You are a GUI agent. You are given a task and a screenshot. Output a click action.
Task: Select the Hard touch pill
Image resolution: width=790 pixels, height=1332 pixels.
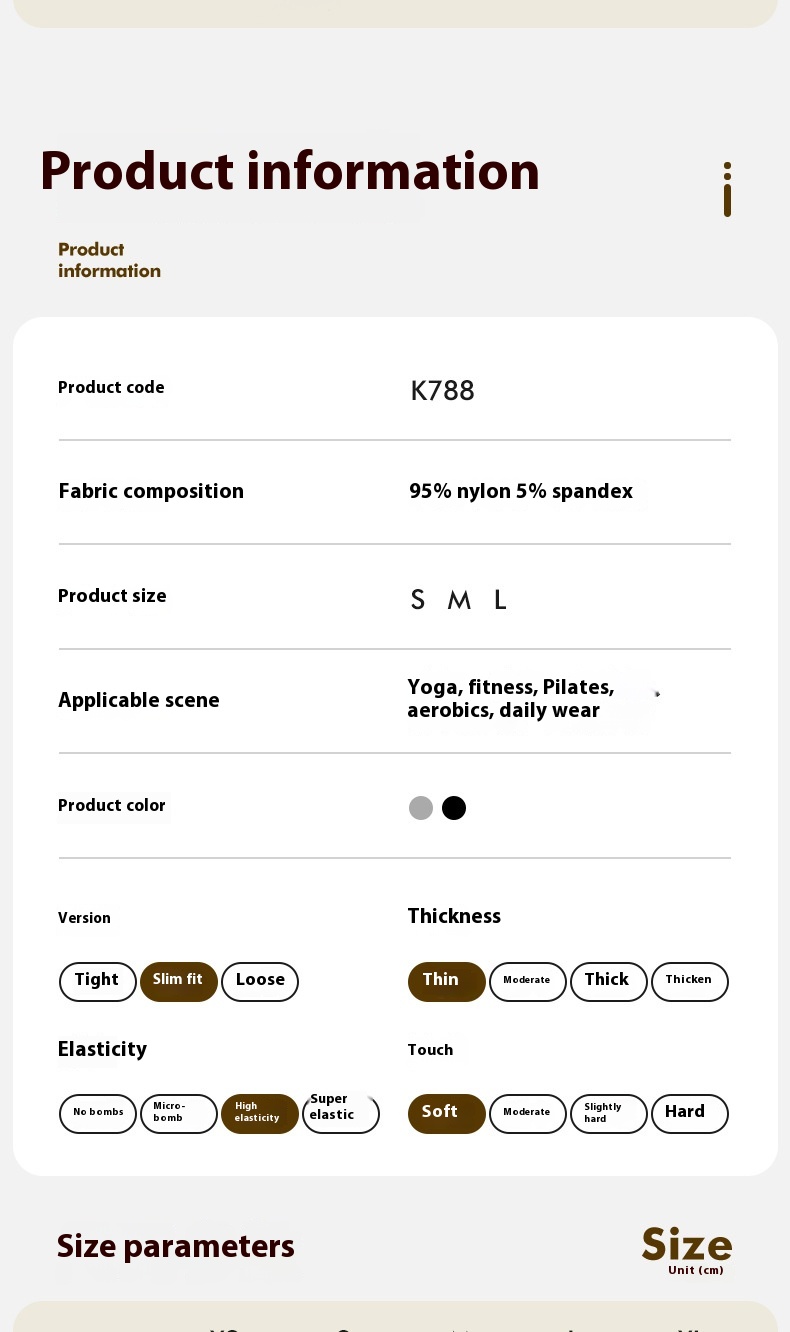pos(689,1113)
